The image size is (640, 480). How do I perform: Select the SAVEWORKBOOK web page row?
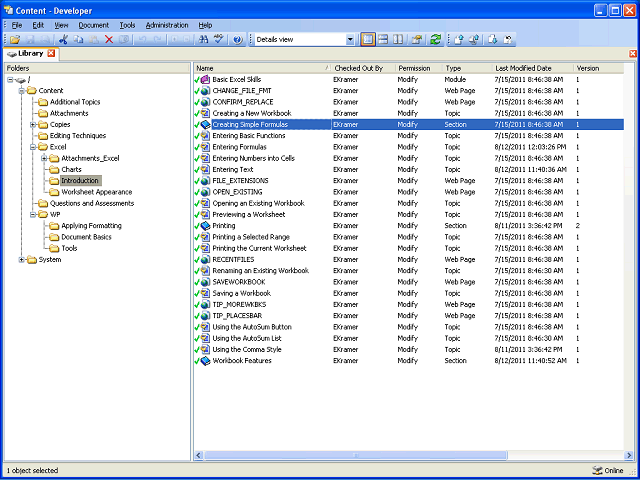click(x=409, y=282)
